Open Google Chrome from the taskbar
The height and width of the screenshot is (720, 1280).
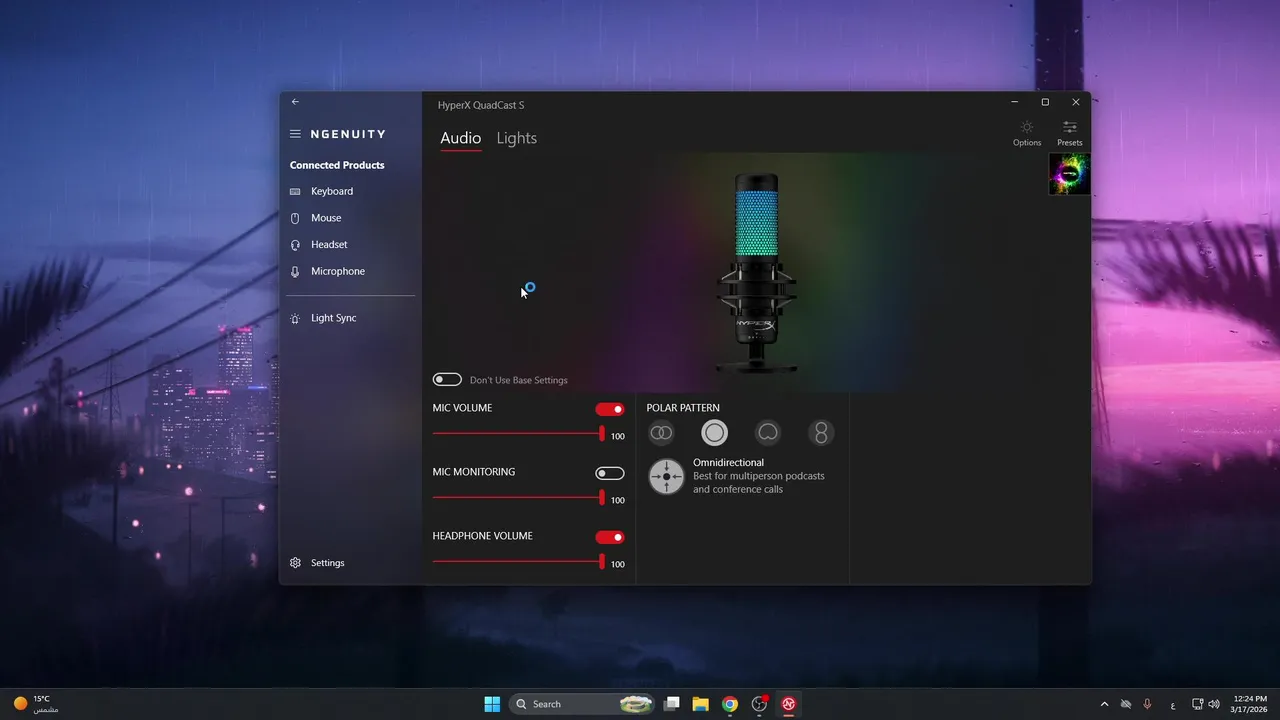click(x=730, y=704)
